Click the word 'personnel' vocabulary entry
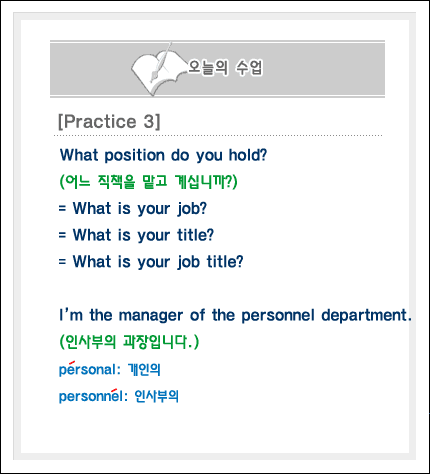The width and height of the screenshot is (430, 474). tap(91, 397)
